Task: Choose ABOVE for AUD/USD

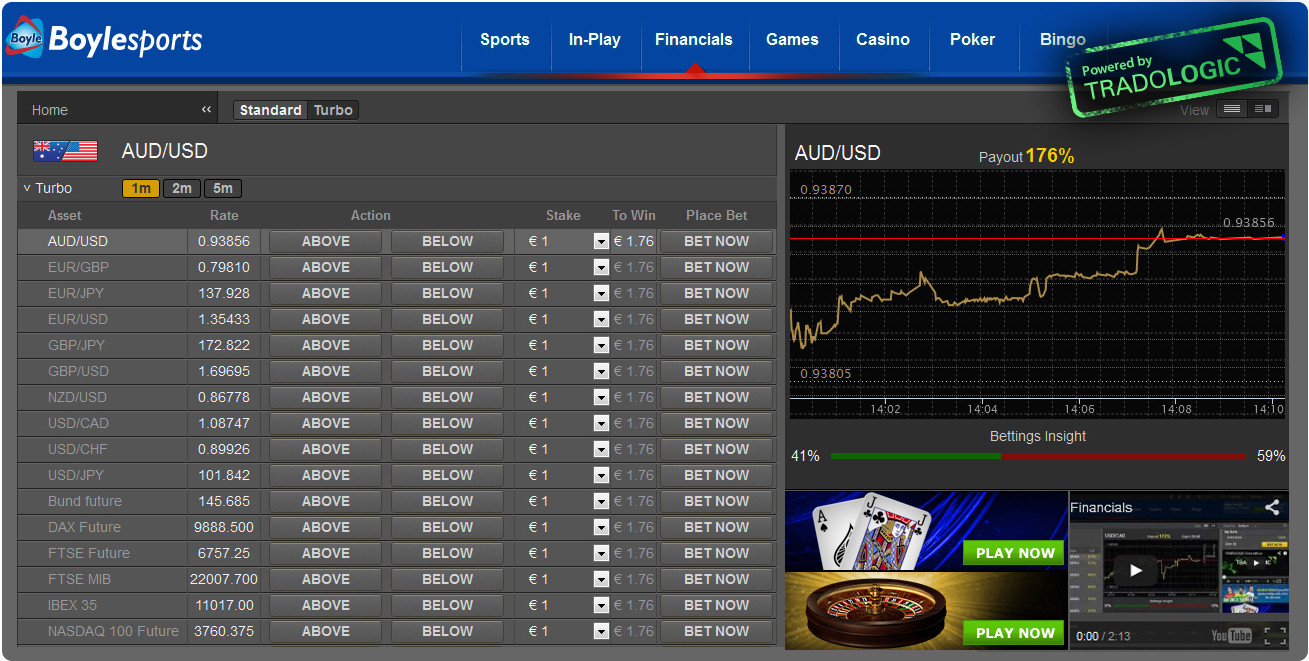Action: 326,241
